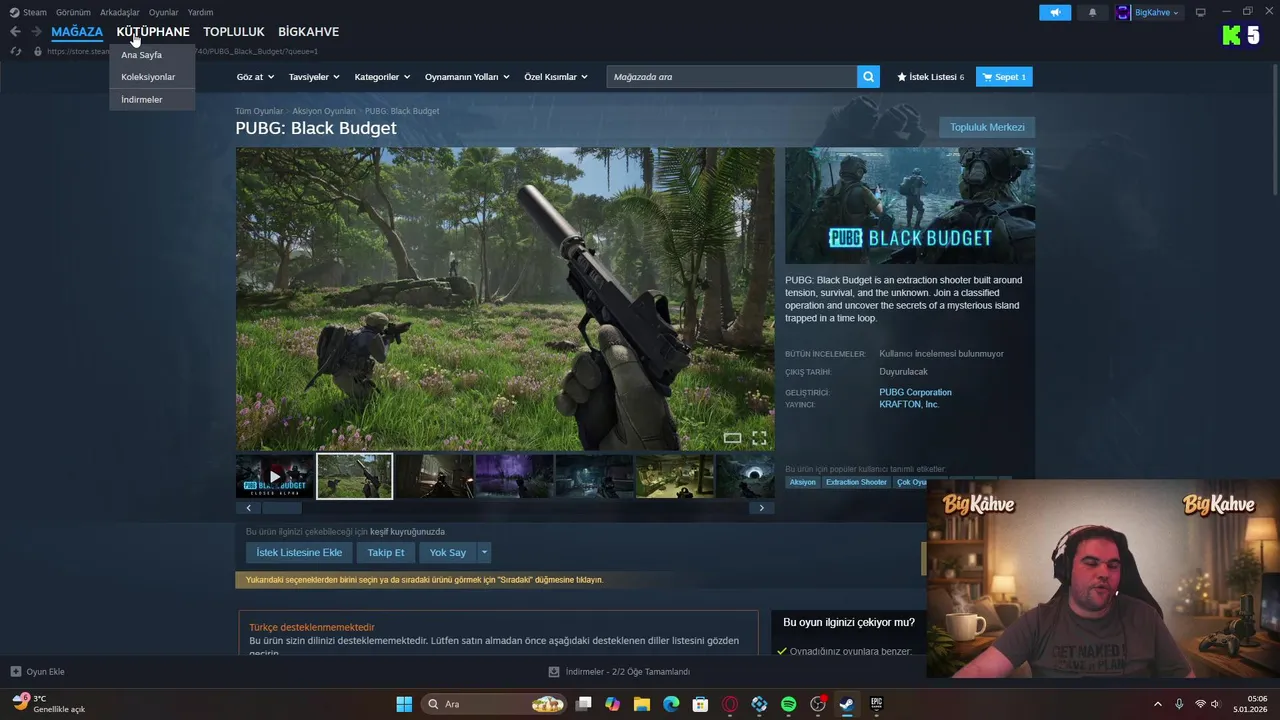Open the Windows Start menu

(404, 704)
